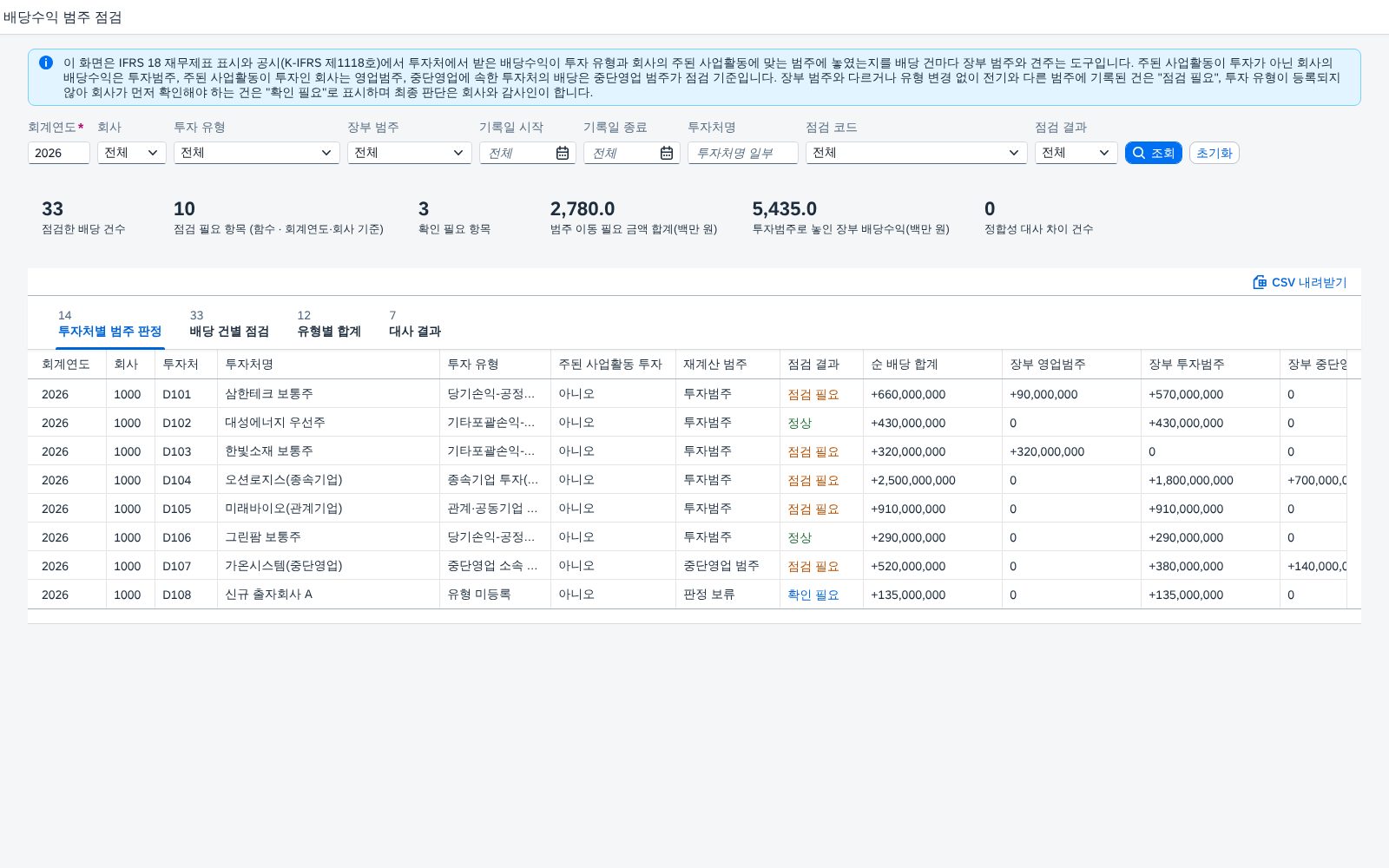Image resolution: width=1389 pixels, height=868 pixels.
Task: Click the +2,500,000,000 net dividend value
Action: pyautogui.click(x=913, y=480)
